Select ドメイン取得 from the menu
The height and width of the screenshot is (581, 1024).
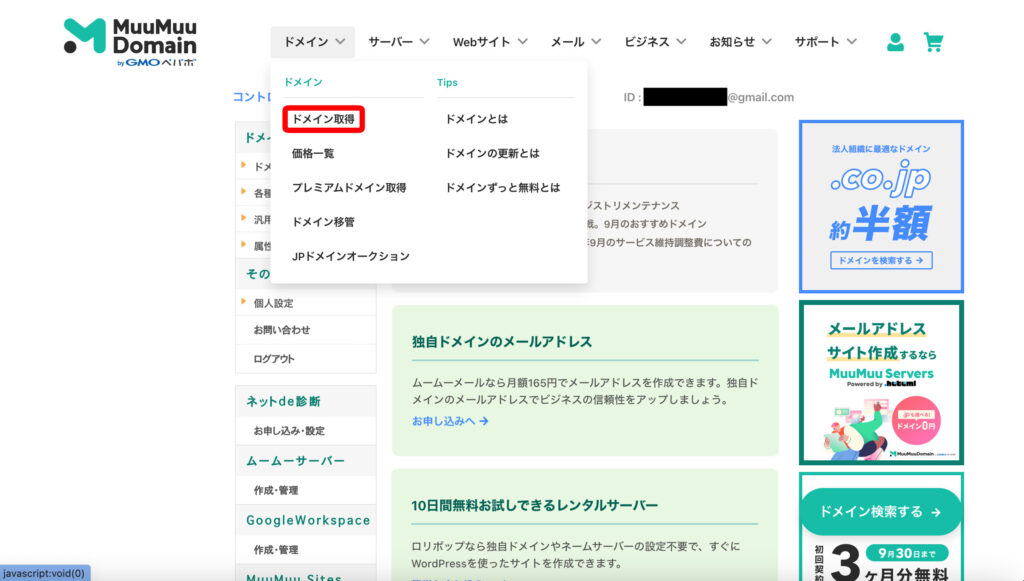323,119
